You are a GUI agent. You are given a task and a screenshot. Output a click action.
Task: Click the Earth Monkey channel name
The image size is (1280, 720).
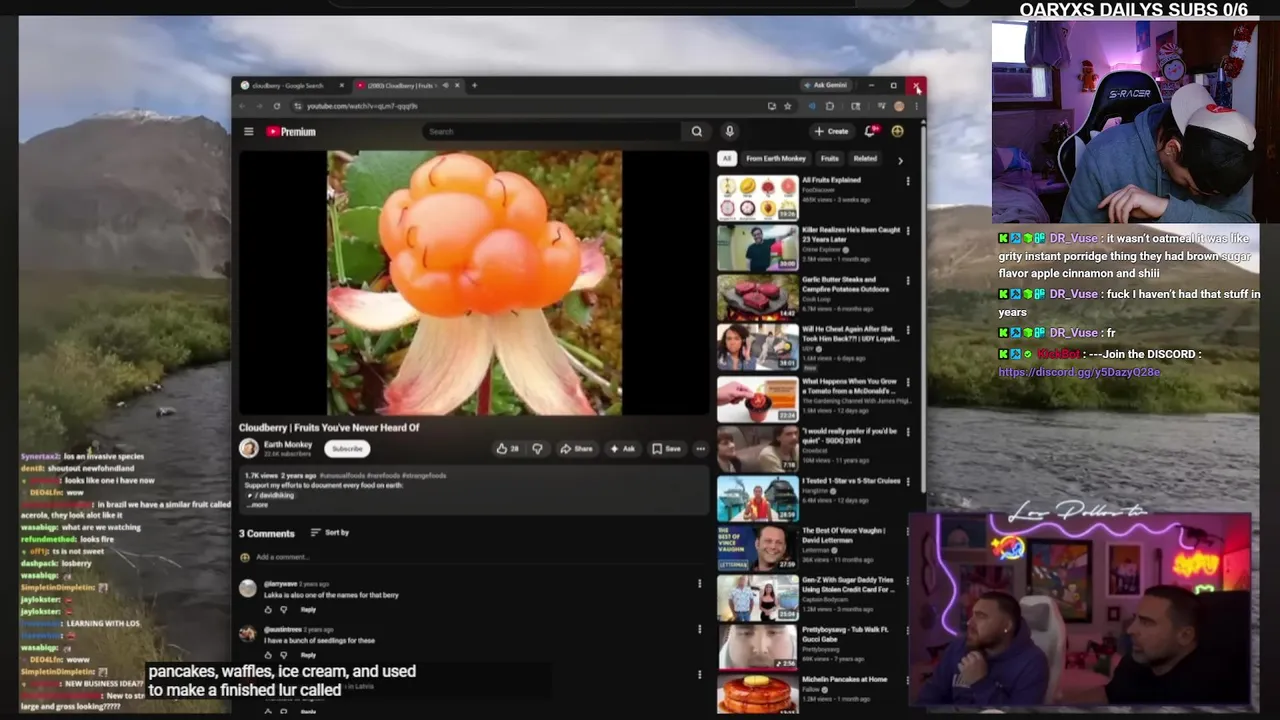point(288,444)
